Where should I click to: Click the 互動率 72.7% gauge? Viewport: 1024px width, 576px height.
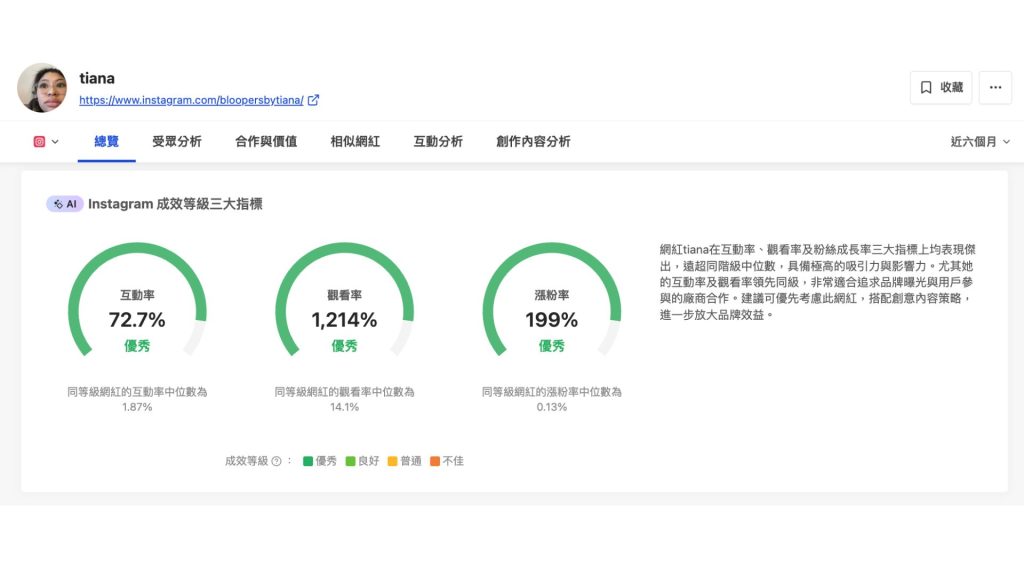[137, 300]
